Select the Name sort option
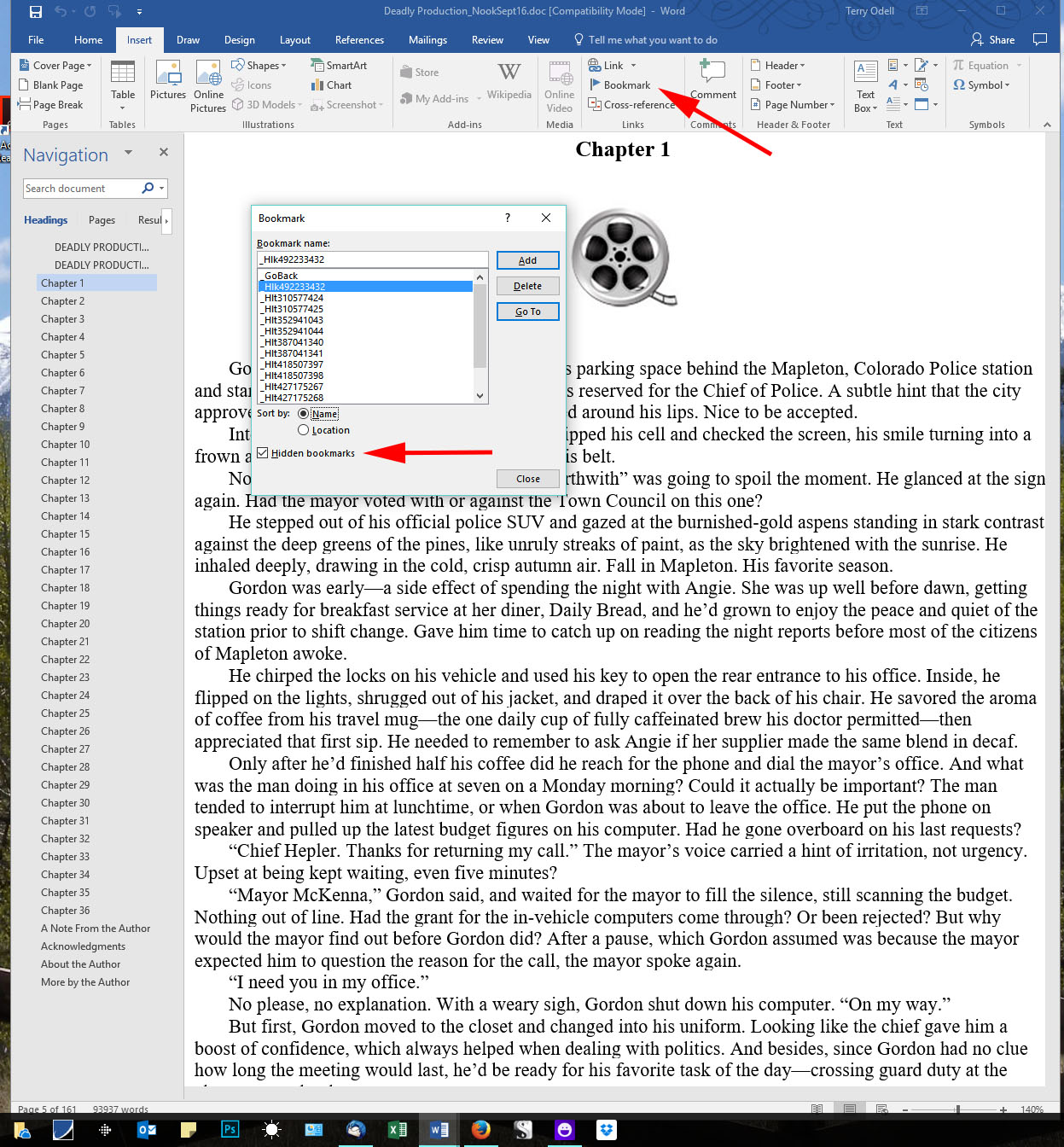The image size is (1064, 1147). point(304,413)
